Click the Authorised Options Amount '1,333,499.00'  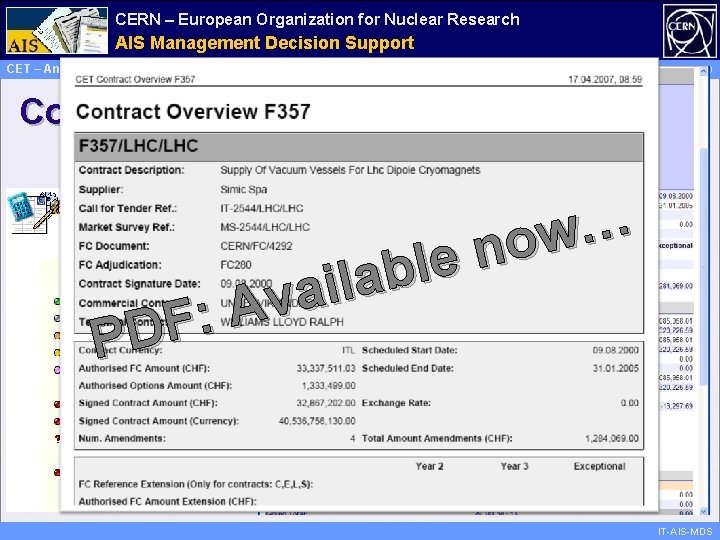click(x=329, y=386)
